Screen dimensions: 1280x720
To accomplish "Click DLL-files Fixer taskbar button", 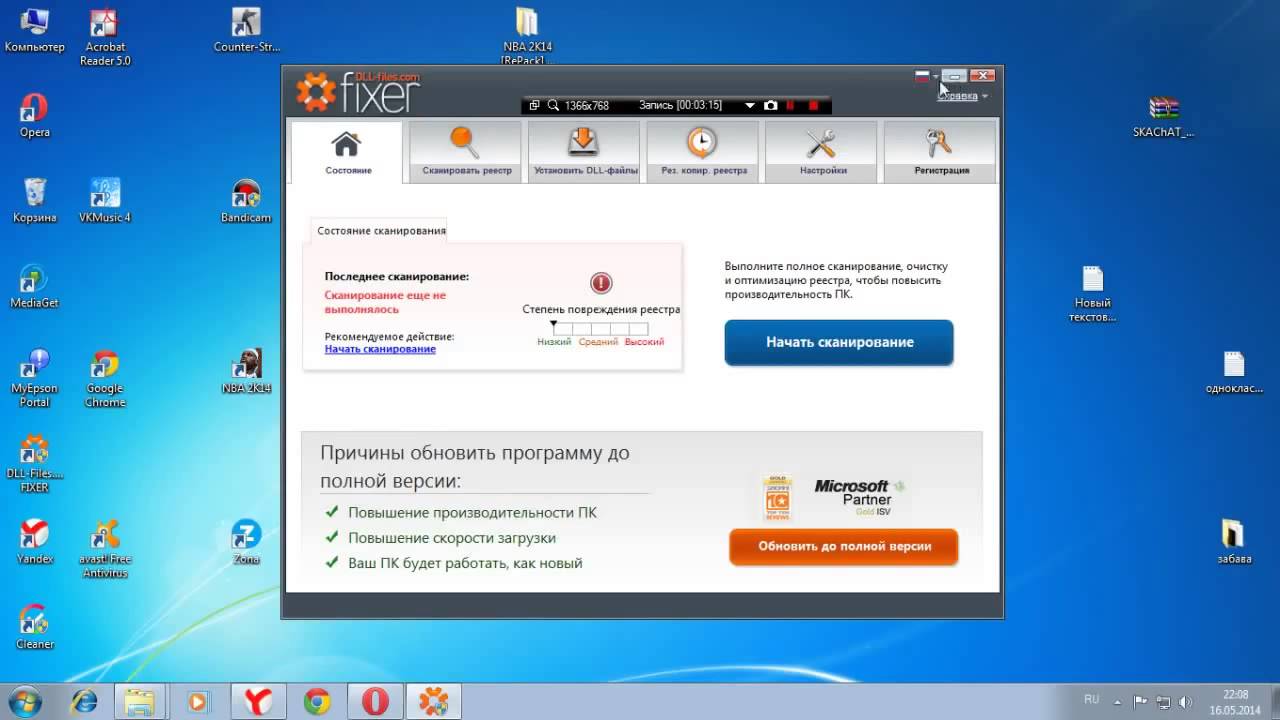I will click(x=434, y=701).
